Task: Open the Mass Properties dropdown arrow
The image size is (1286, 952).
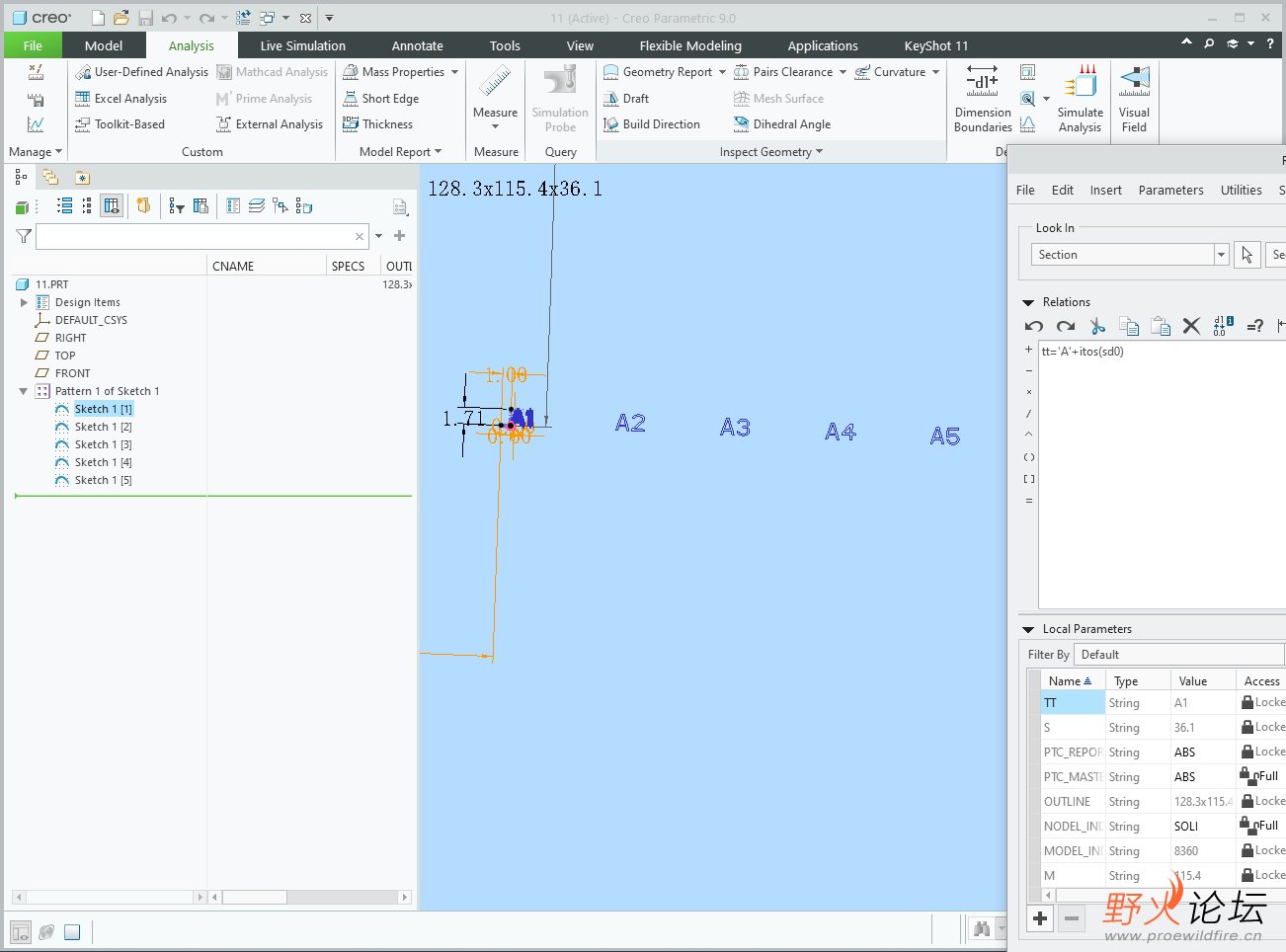Action: click(454, 72)
